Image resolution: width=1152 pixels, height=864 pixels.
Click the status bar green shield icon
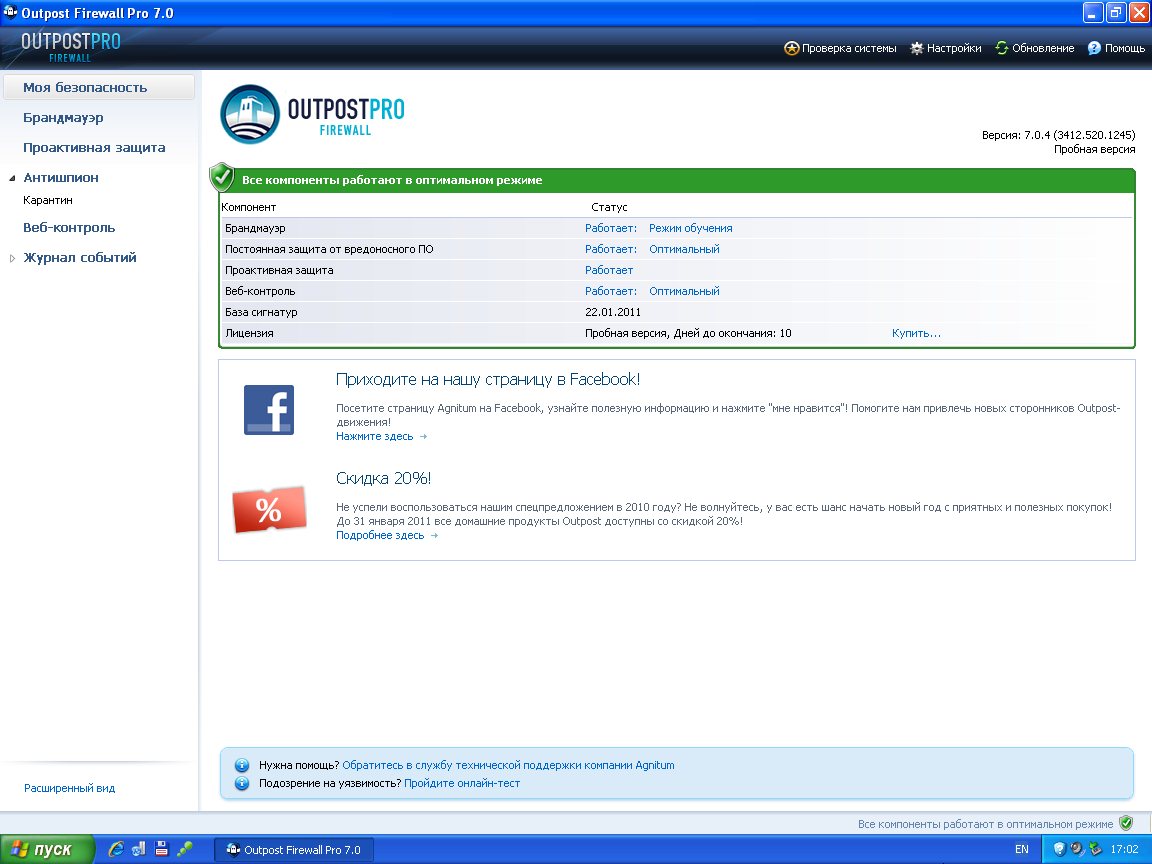tap(1126, 823)
